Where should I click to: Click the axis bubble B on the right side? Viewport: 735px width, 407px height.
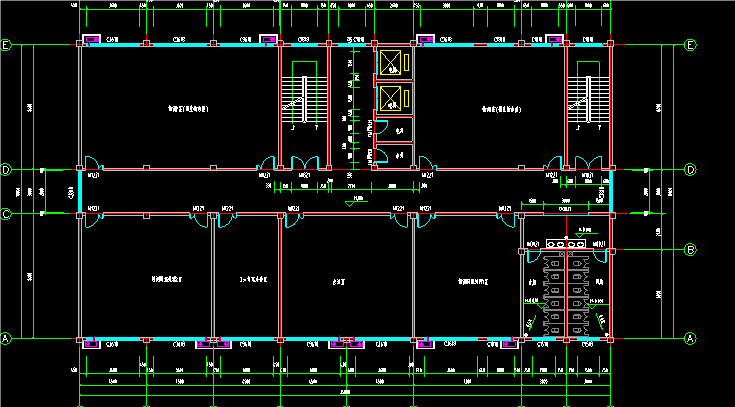click(x=690, y=249)
